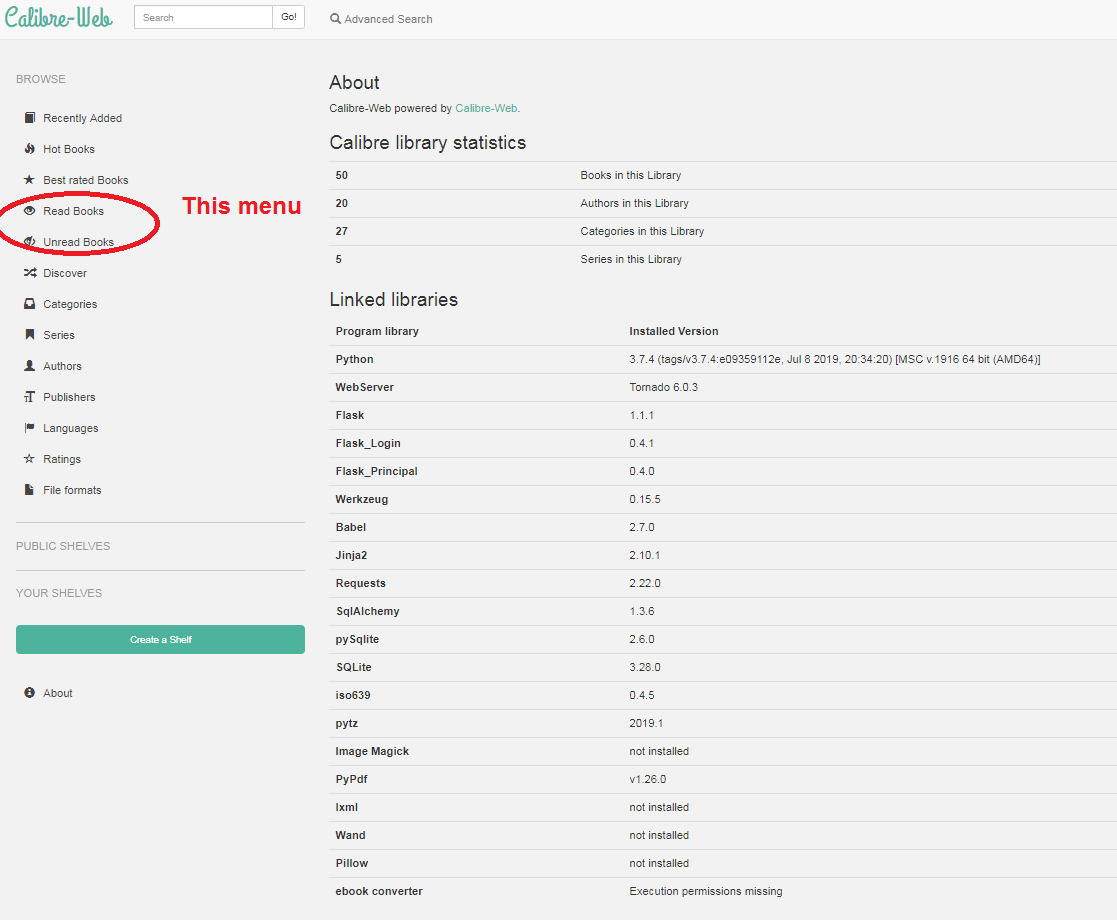Open the Categories section icon
The image size is (1117, 920).
pyautogui.click(x=29, y=303)
